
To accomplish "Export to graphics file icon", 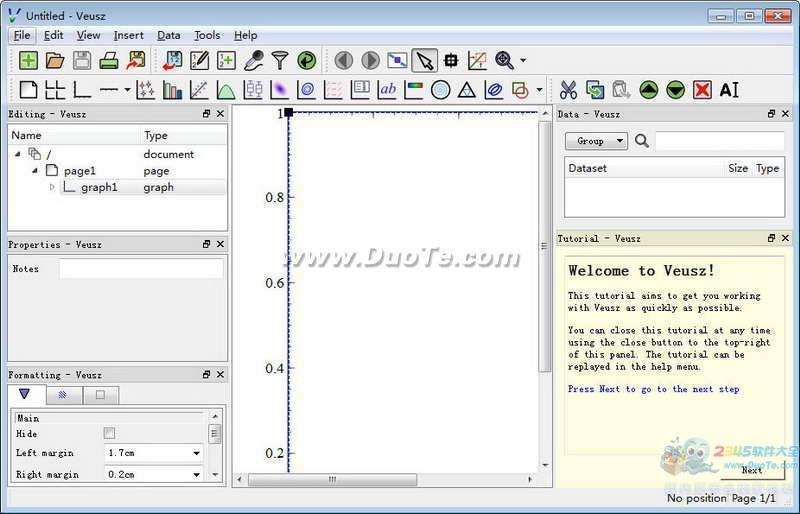I will [x=136, y=61].
